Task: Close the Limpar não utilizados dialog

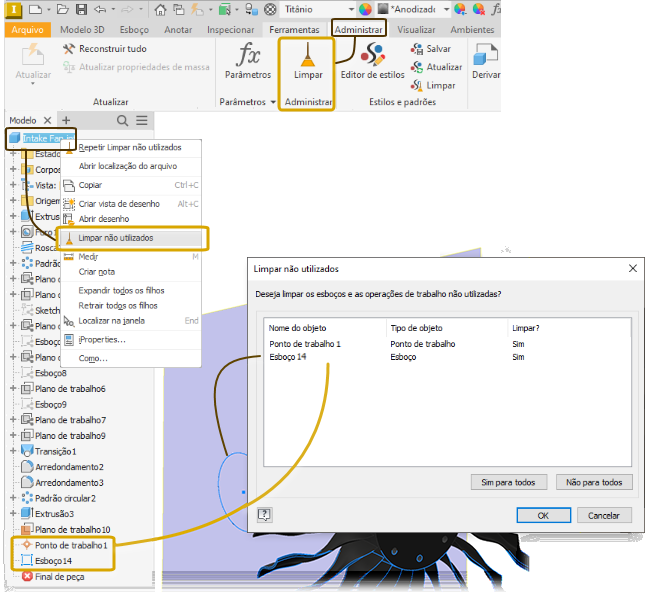Action: pyautogui.click(x=633, y=268)
